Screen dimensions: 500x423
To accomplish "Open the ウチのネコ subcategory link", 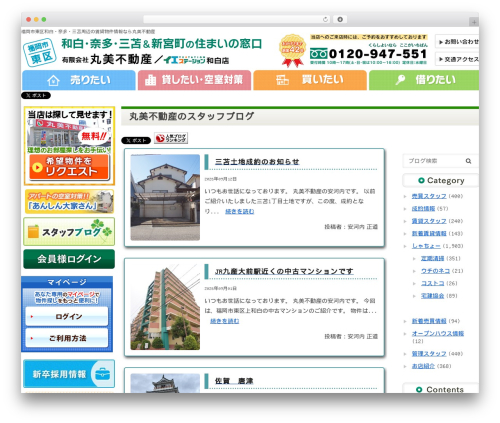I will tap(435, 271).
